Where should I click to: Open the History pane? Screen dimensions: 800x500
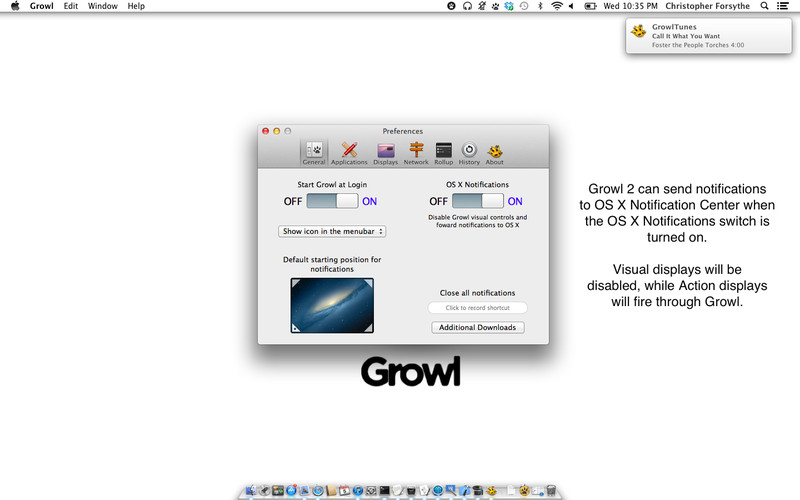click(x=469, y=153)
